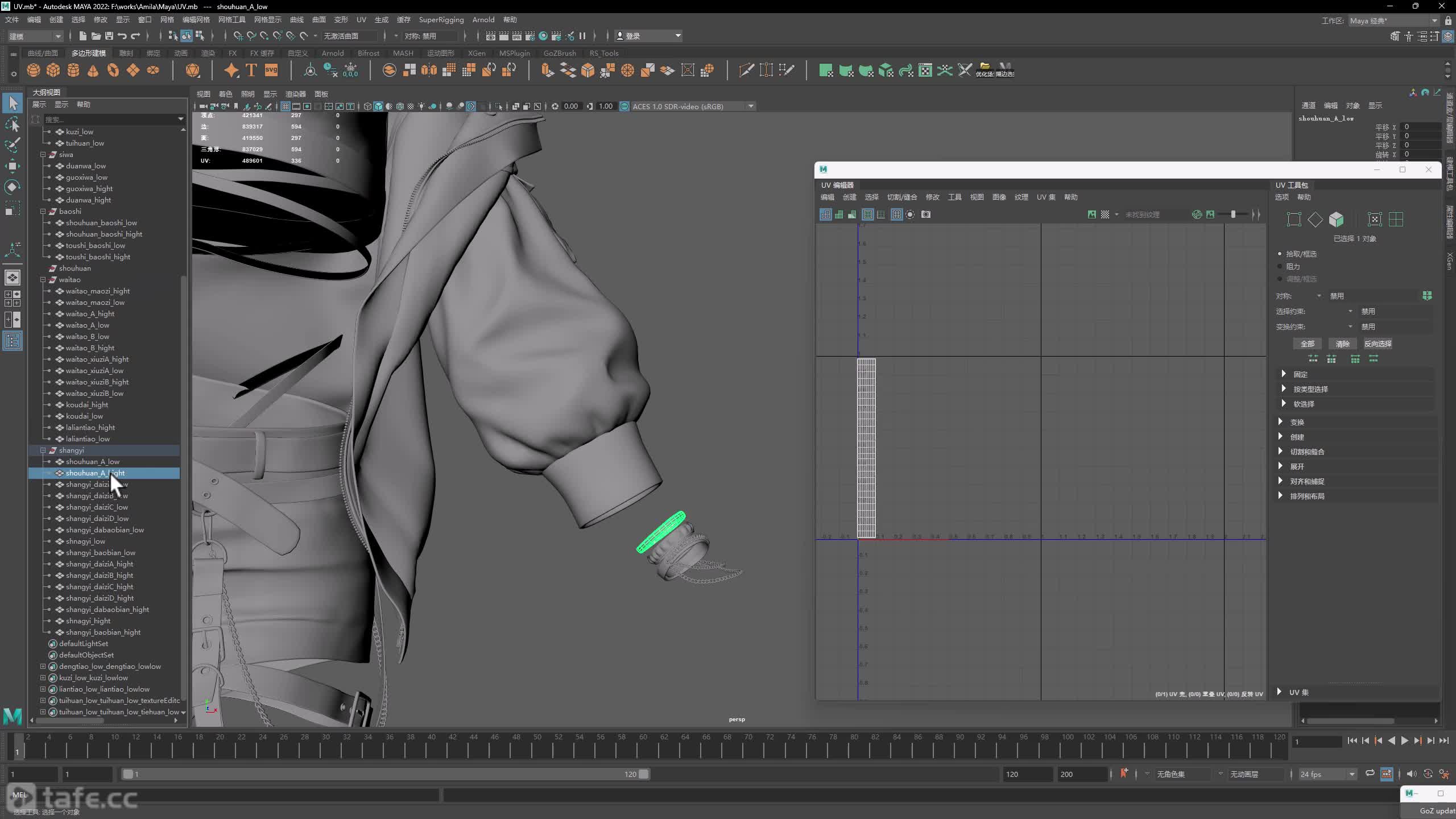This screenshot has height=819, width=1456.
Task: Select the 拾取/框选 radio option
Action: 1280,254
